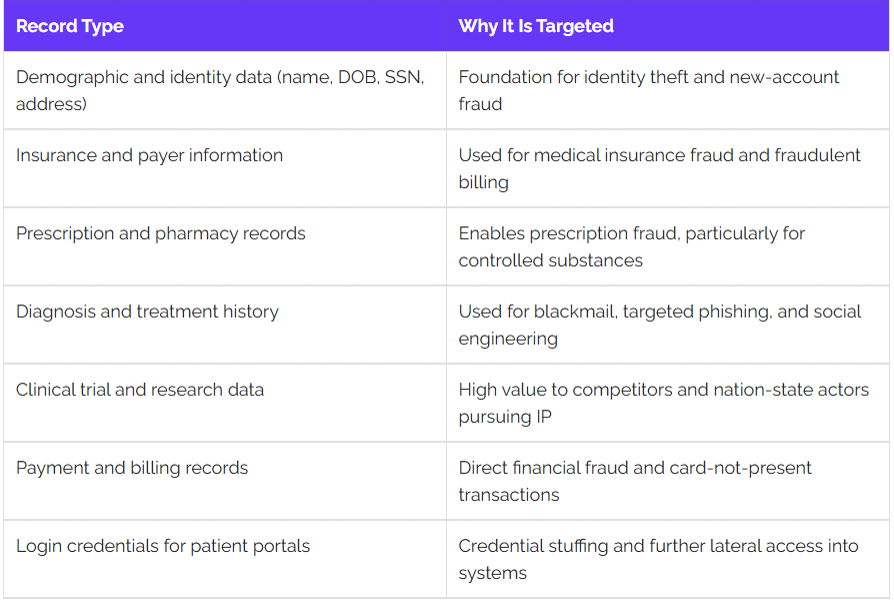Click the word billing under insurance fraud
Screen dimensions: 894x603
click(483, 183)
